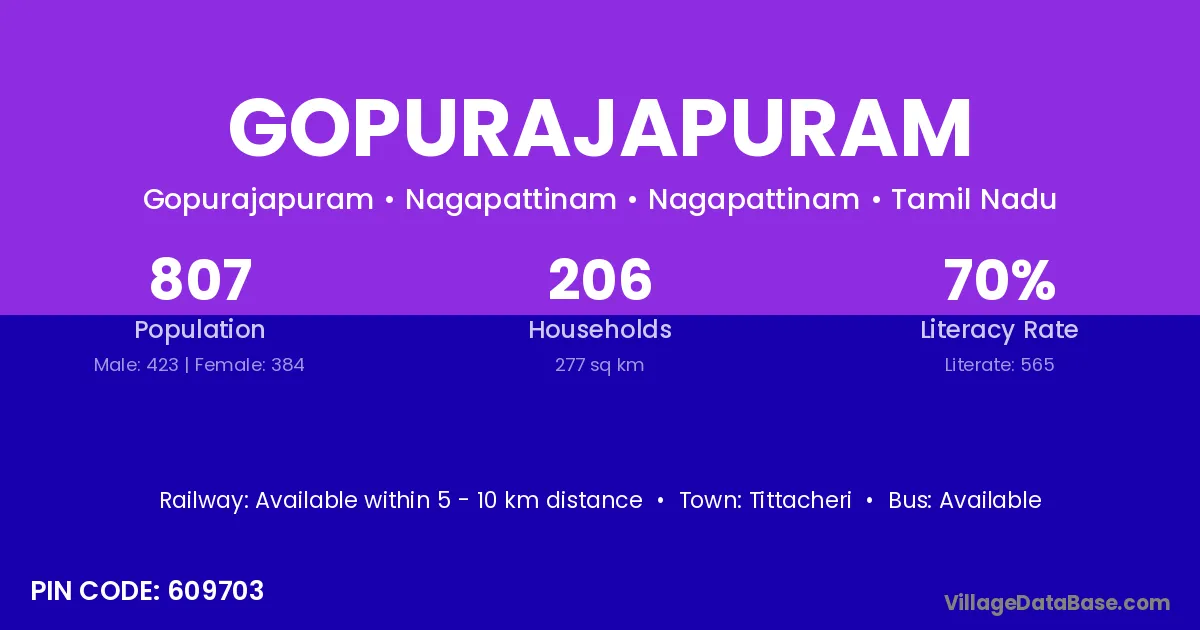Click the 206 households number
Viewport: 1200px width, 630px height.
pyautogui.click(x=600, y=280)
